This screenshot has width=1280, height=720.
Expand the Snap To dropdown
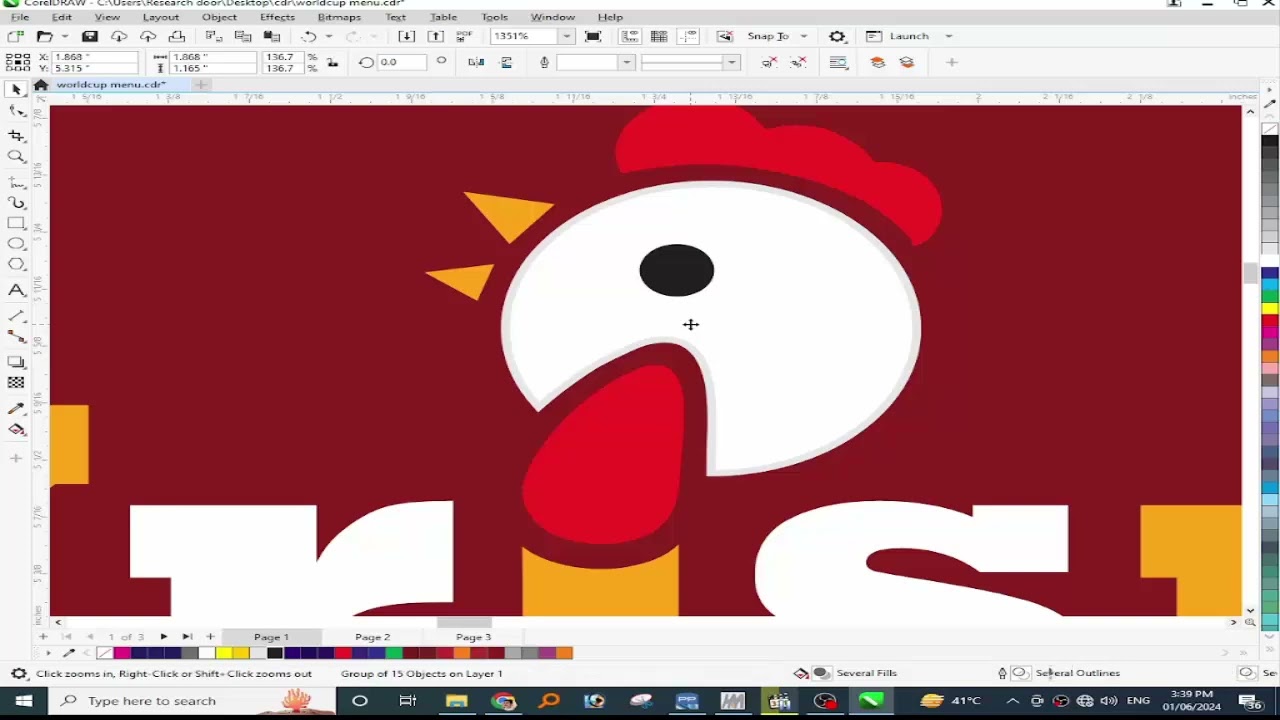click(x=803, y=36)
